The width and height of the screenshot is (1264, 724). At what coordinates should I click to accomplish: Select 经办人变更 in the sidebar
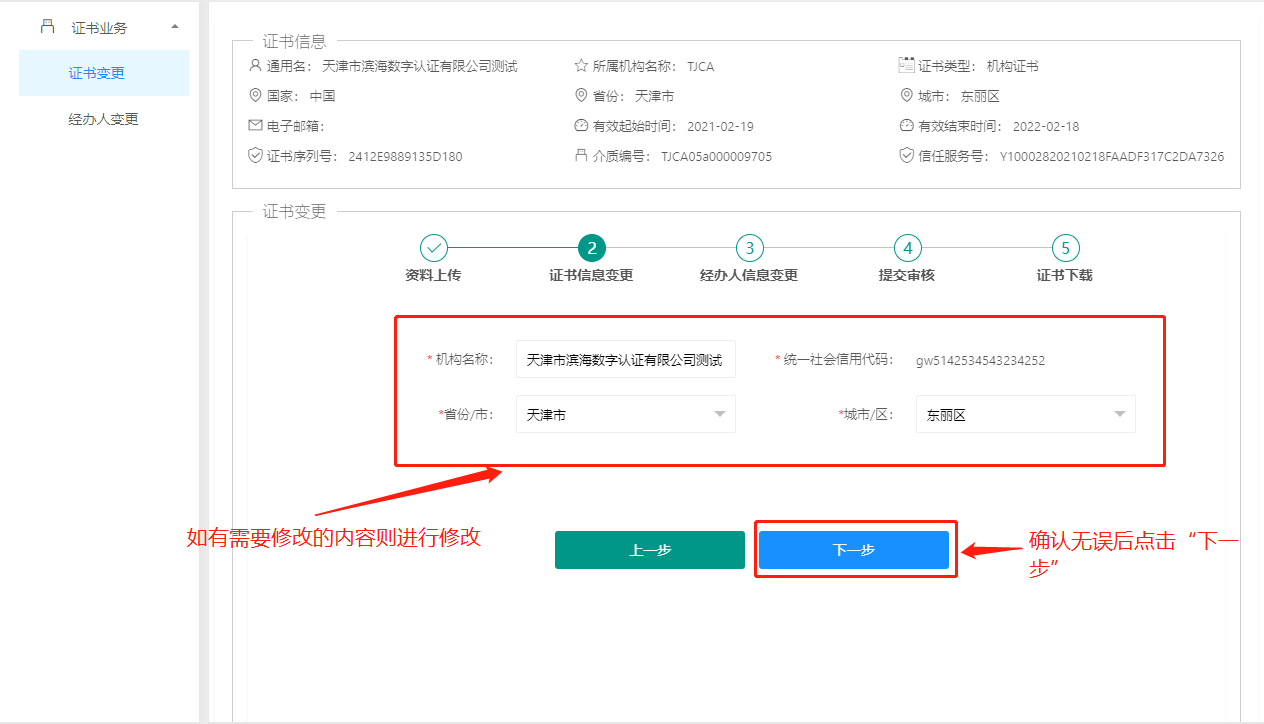pyautogui.click(x=103, y=119)
